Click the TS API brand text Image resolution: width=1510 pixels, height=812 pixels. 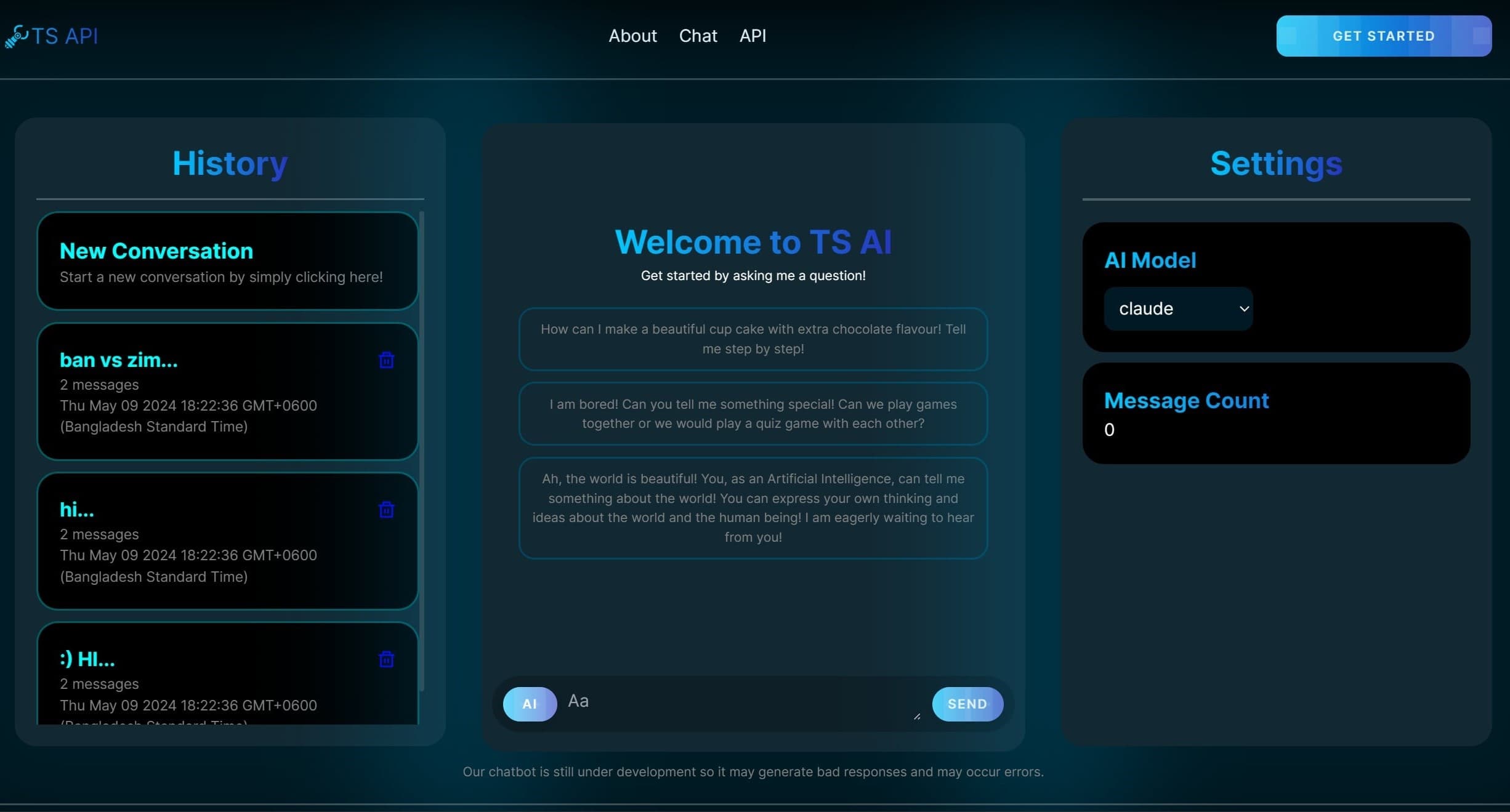click(65, 36)
